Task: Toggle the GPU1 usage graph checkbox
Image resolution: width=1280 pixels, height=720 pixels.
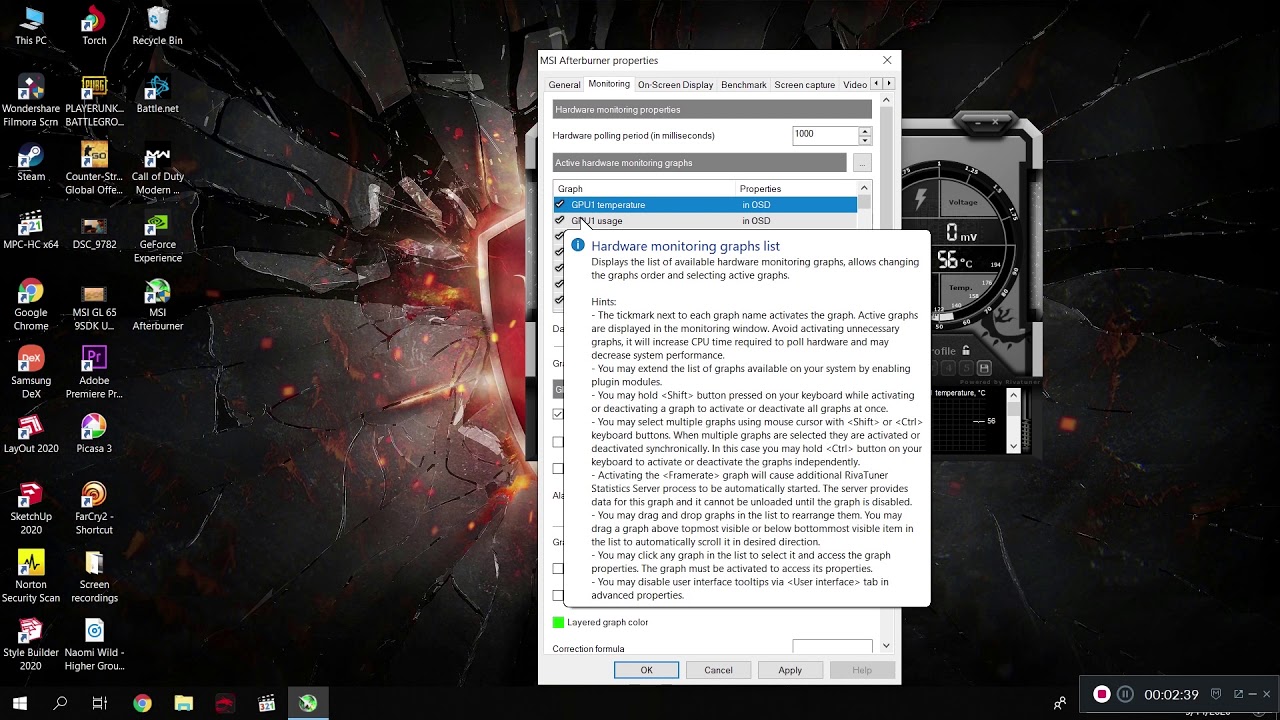Action: [x=560, y=220]
